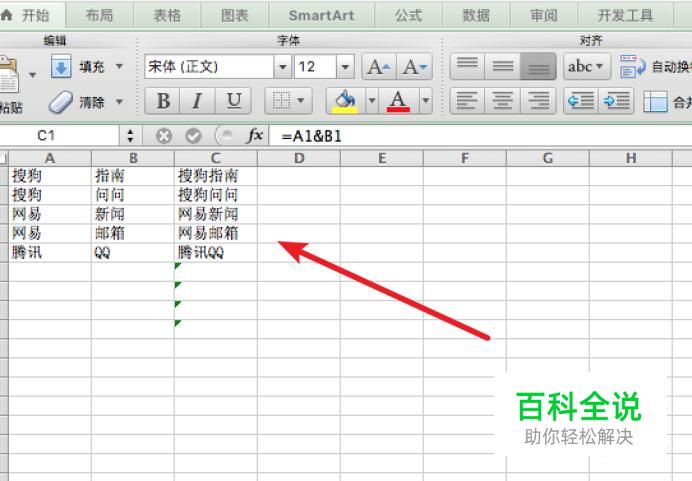Switch to the 审阅 tab
Image resolution: width=692 pixels, height=481 pixels.
(544, 15)
